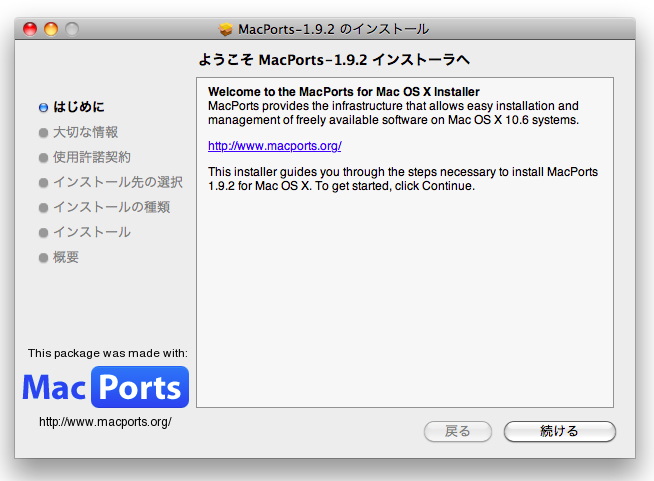This screenshot has height=481, width=654.
Task: Click the gray bullet beside 使用許諾契約
Action: pos(43,158)
